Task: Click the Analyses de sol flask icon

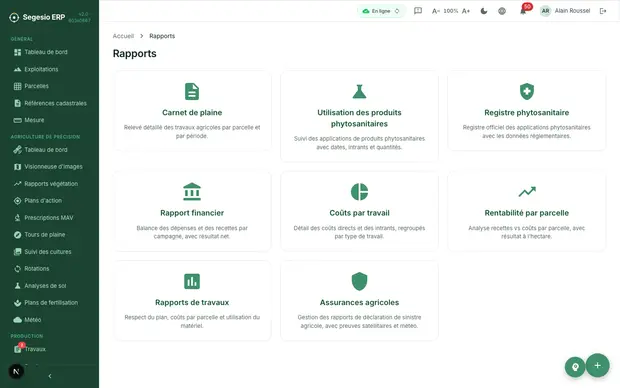Action: click(x=17, y=286)
